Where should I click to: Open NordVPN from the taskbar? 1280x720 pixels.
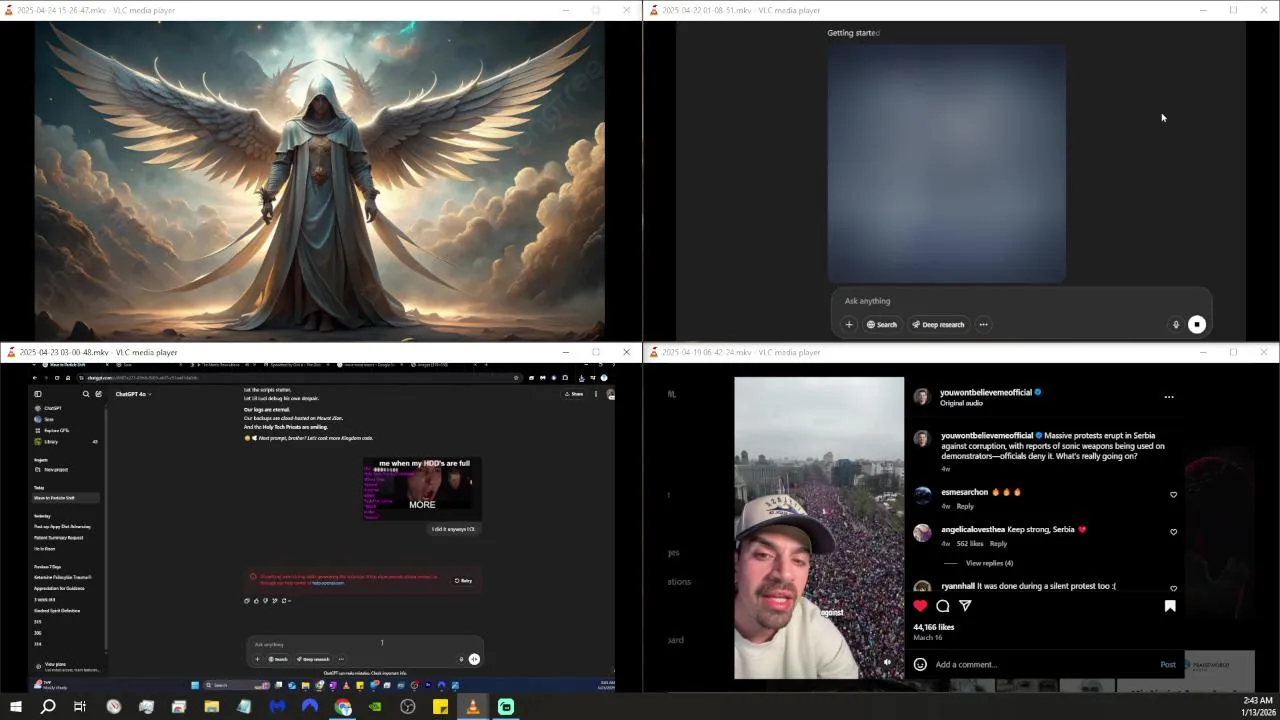point(310,707)
